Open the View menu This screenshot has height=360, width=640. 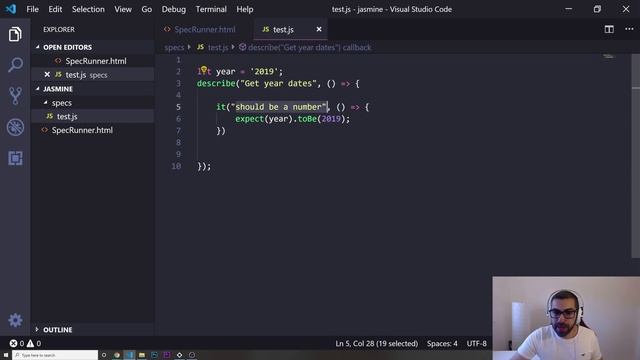123,9
